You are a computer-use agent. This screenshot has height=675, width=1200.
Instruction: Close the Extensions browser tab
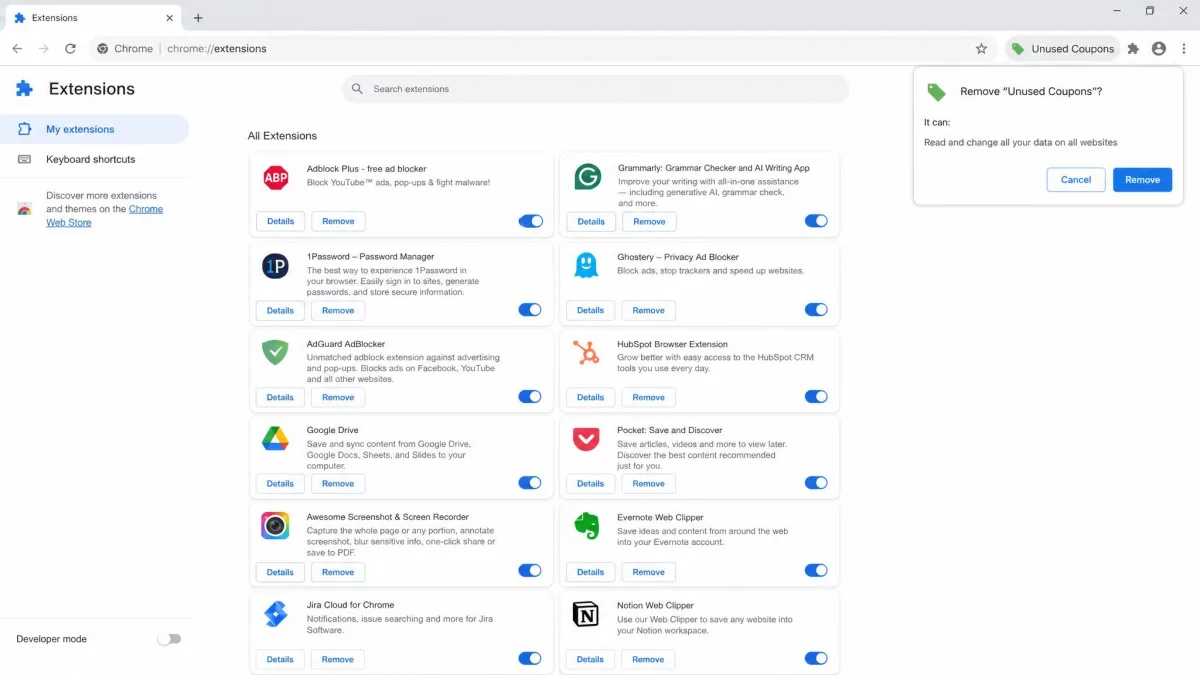click(169, 18)
